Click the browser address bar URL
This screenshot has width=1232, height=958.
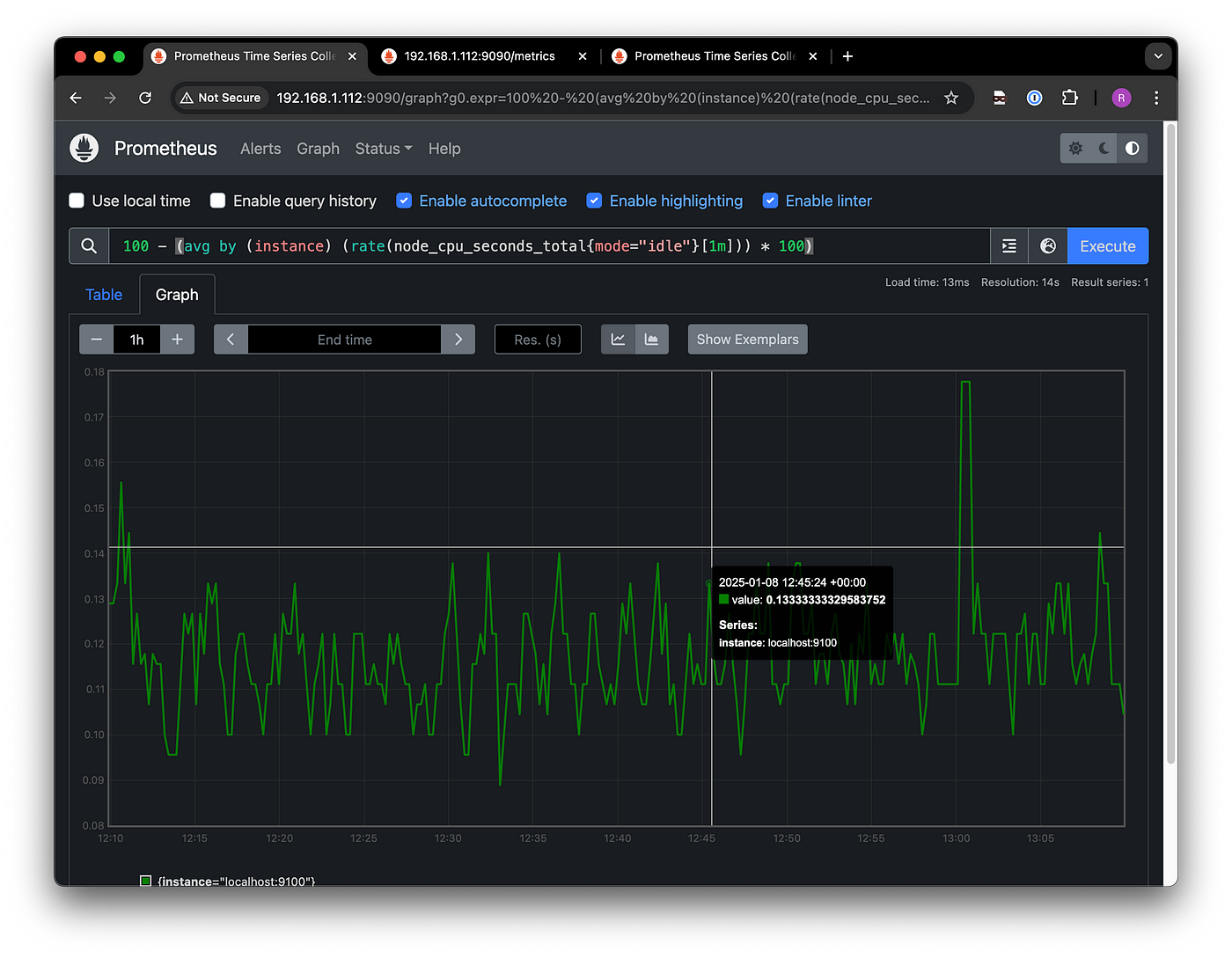(x=603, y=98)
